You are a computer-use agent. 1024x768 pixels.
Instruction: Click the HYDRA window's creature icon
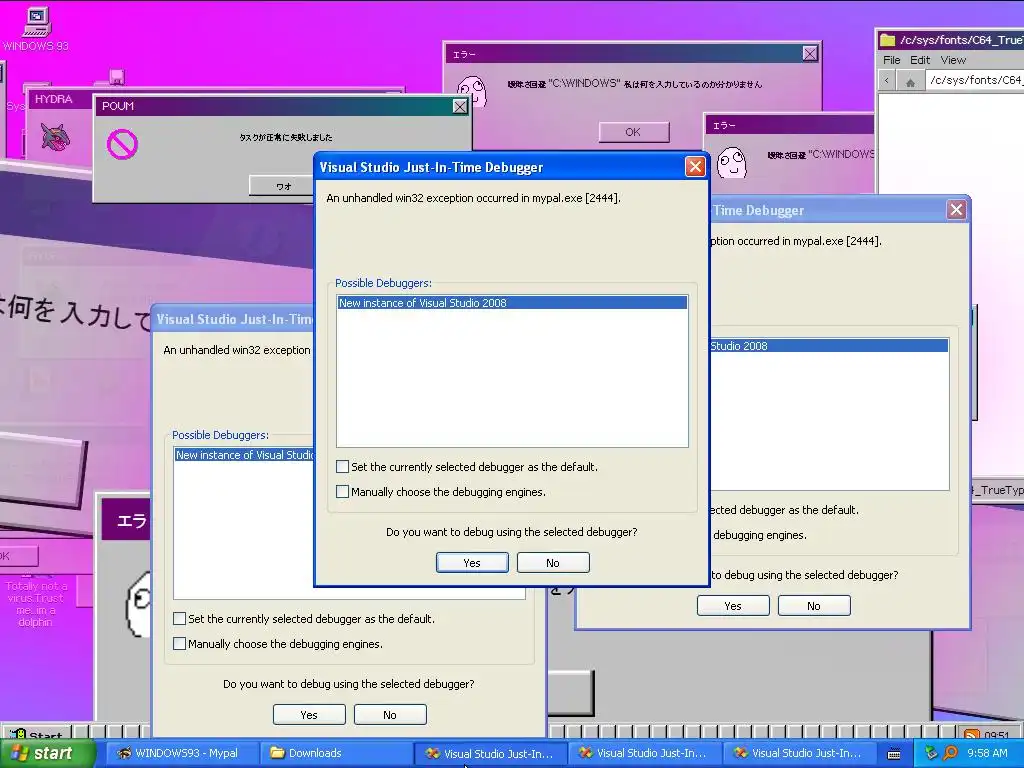[x=55, y=137]
